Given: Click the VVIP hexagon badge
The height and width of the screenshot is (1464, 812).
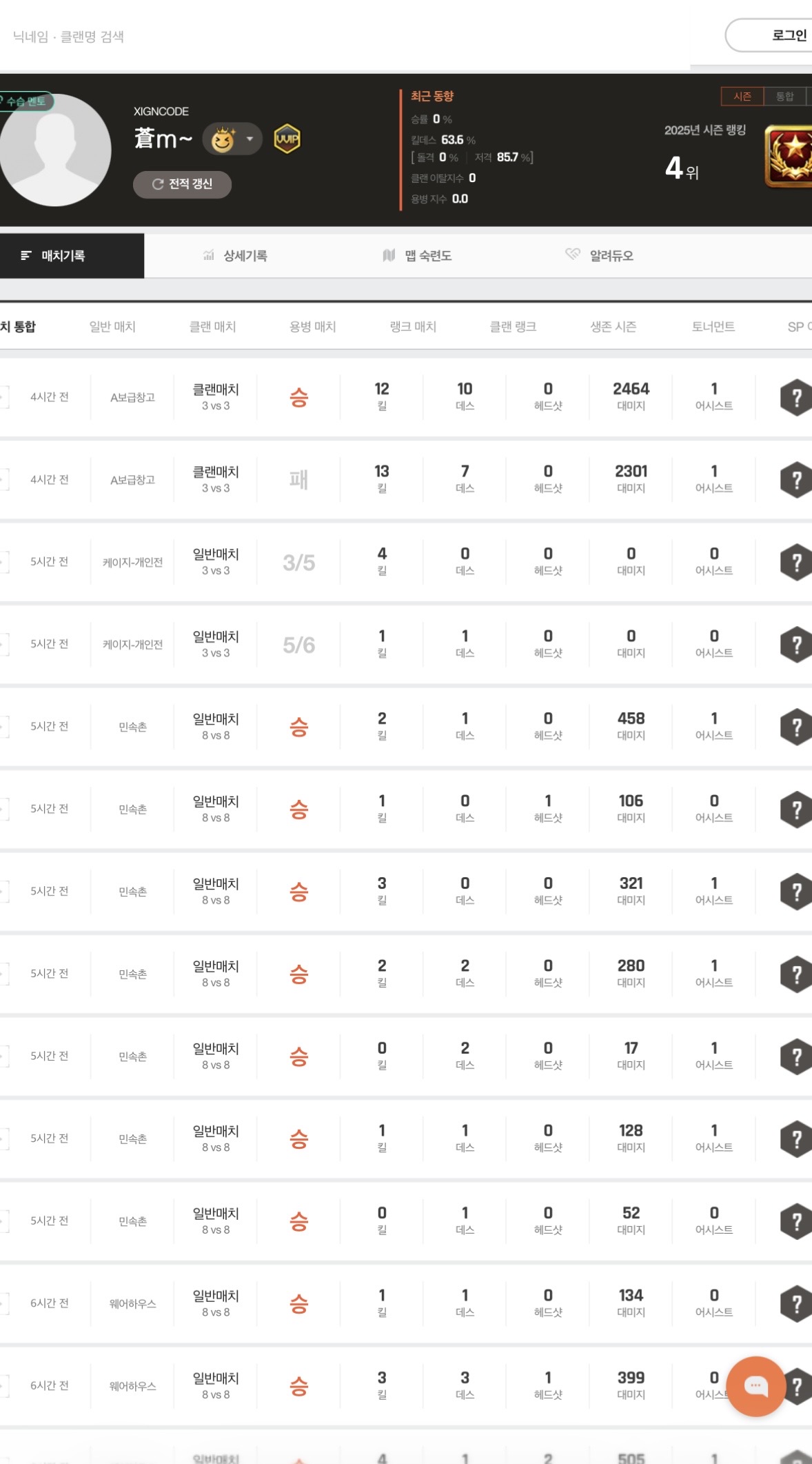Looking at the screenshot, I should [x=287, y=139].
